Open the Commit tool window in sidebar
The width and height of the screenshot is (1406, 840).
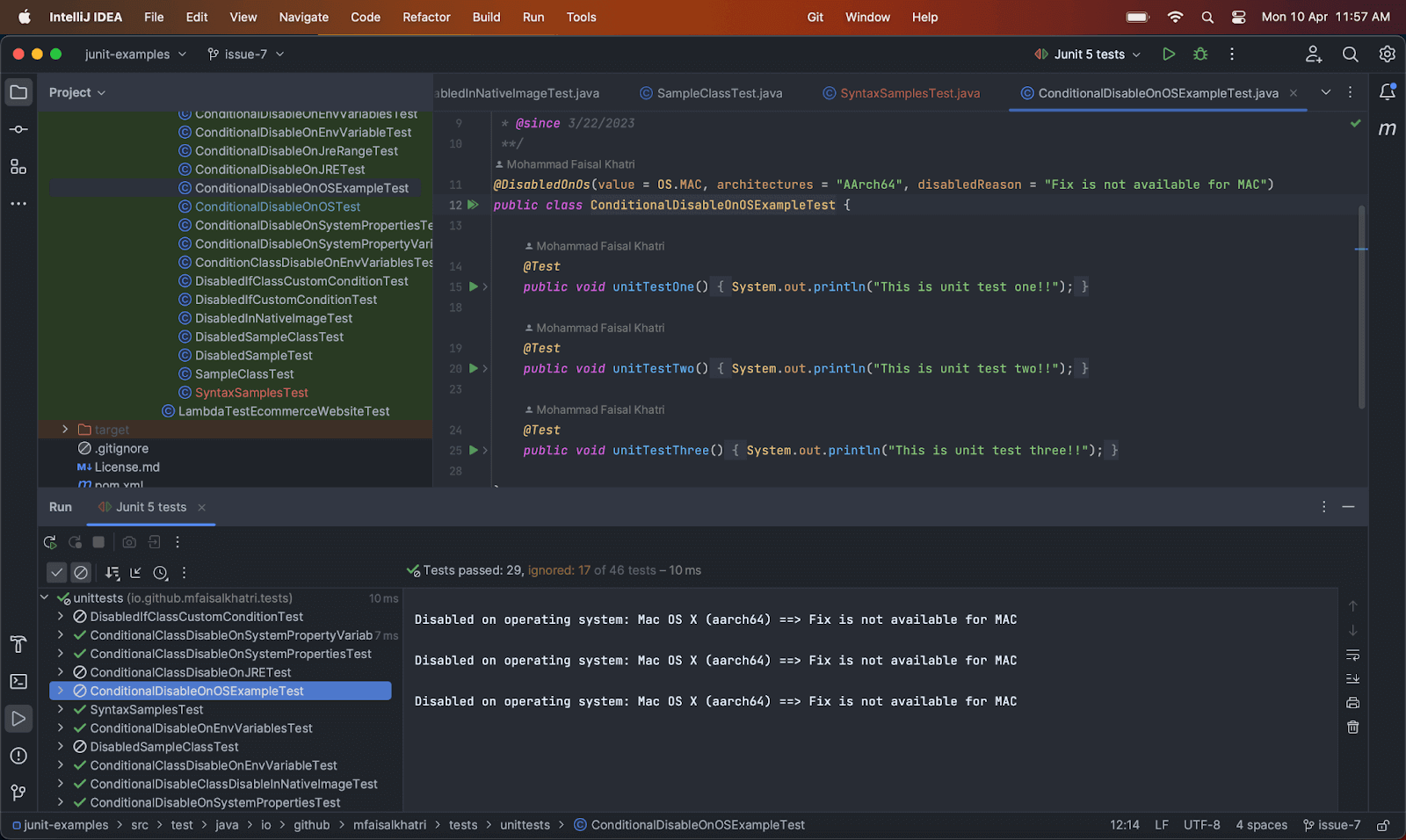tap(18, 129)
